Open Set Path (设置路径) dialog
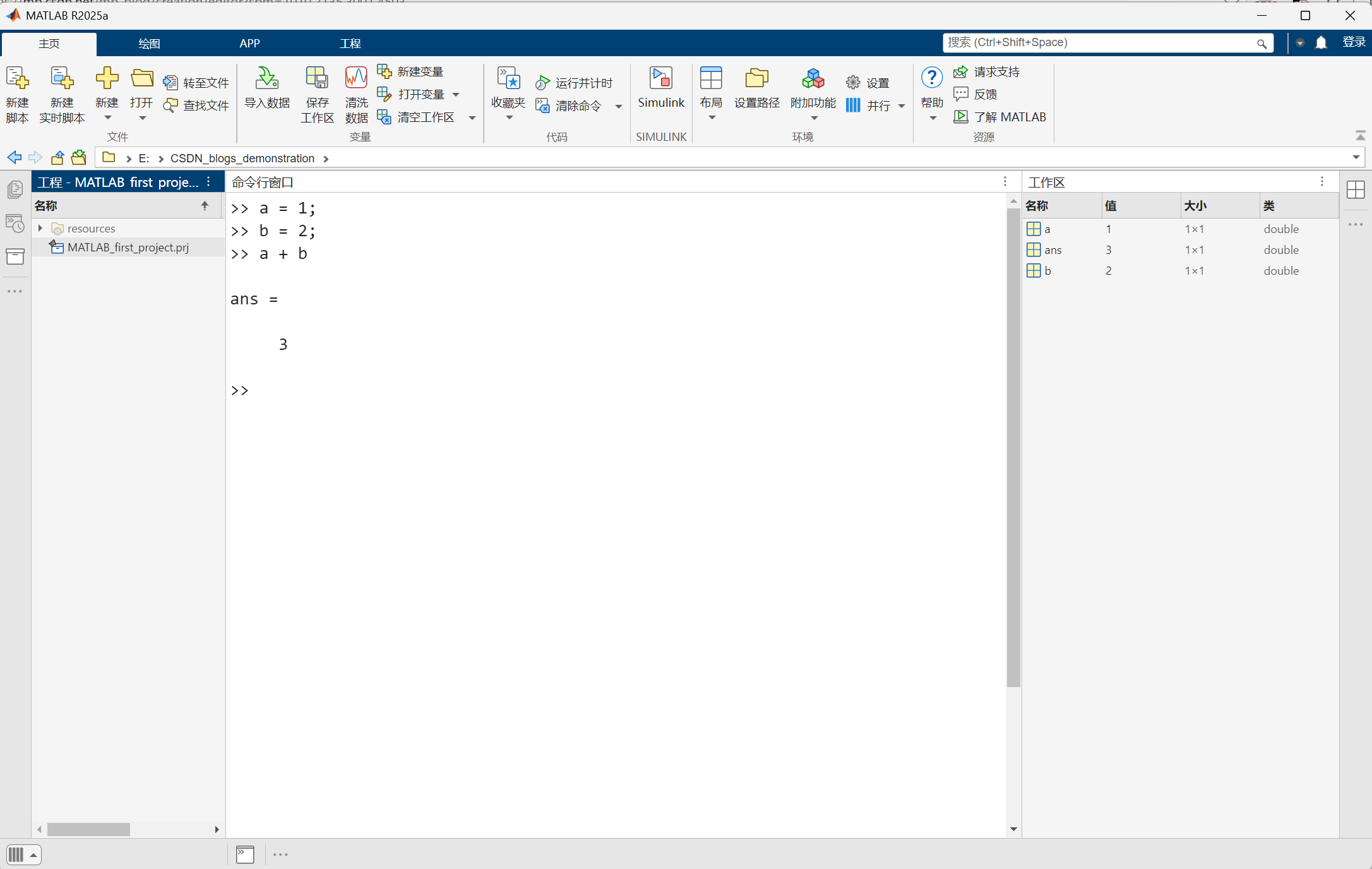Screen dimensions: 1372x869 coord(756,79)
